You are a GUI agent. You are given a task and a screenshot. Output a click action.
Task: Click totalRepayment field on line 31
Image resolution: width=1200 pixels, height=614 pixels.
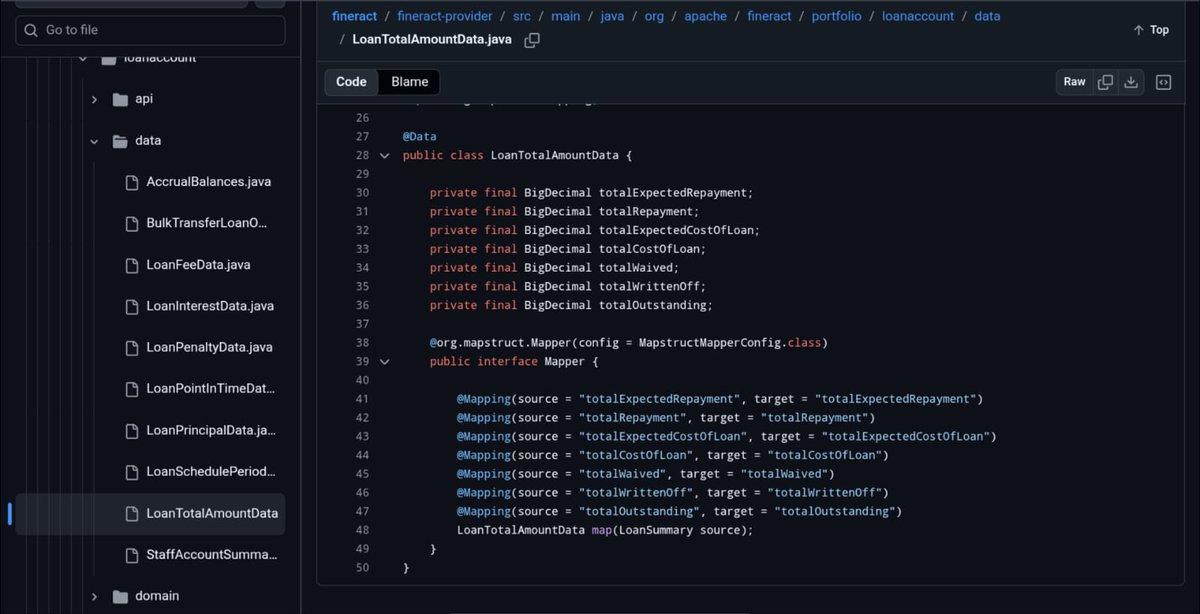coord(646,211)
